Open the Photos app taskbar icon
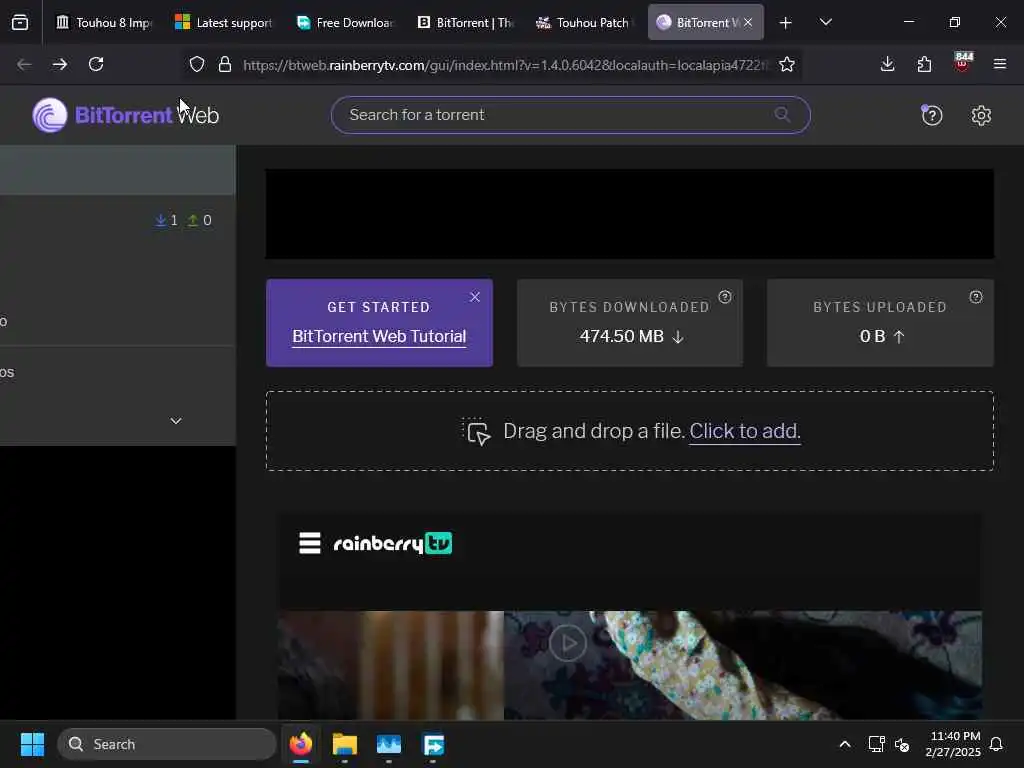 [x=389, y=744]
